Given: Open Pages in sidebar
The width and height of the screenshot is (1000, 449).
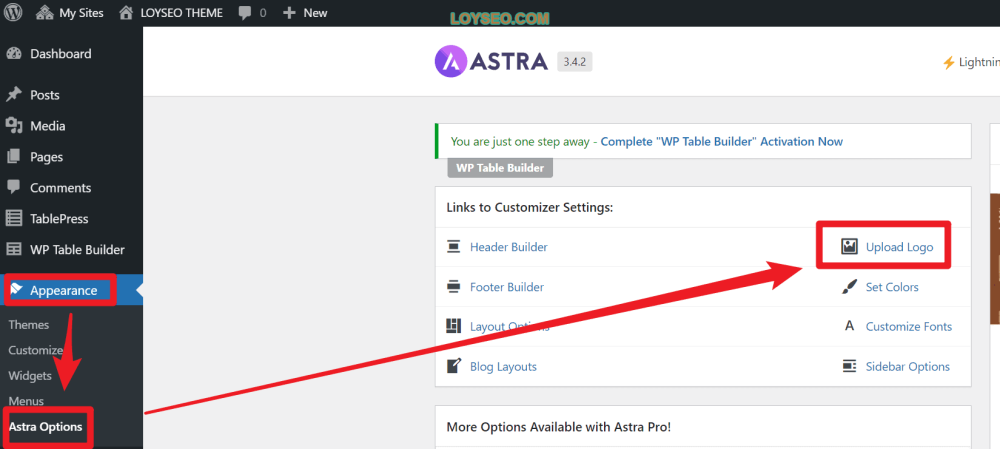Looking at the screenshot, I should pos(47,157).
